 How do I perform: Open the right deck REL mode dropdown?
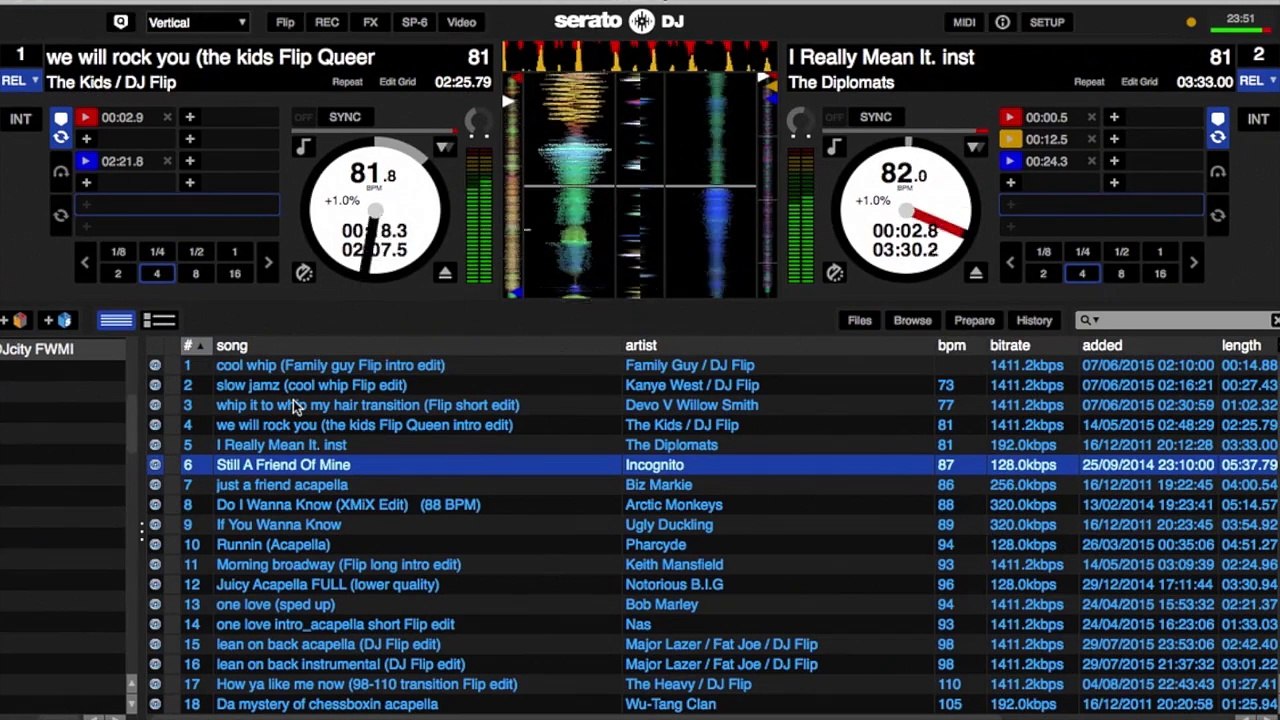tap(1258, 81)
